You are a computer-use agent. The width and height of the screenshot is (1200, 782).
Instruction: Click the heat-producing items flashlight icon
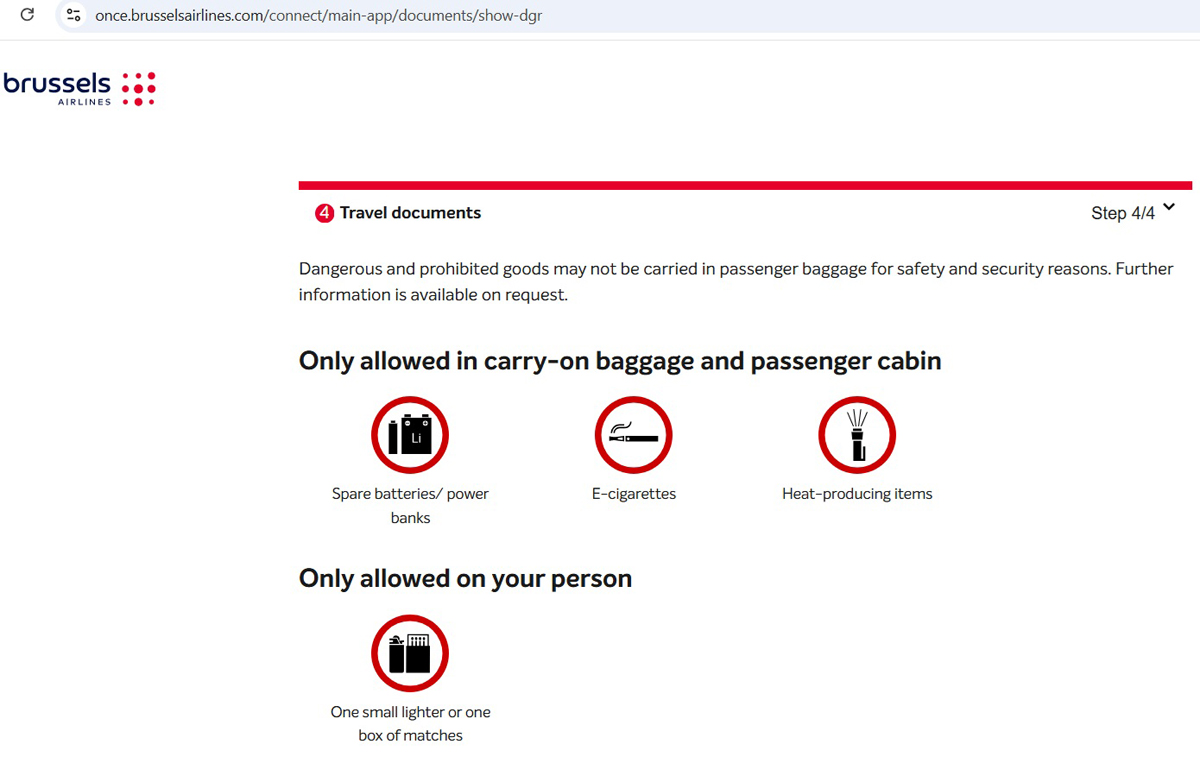(x=857, y=435)
